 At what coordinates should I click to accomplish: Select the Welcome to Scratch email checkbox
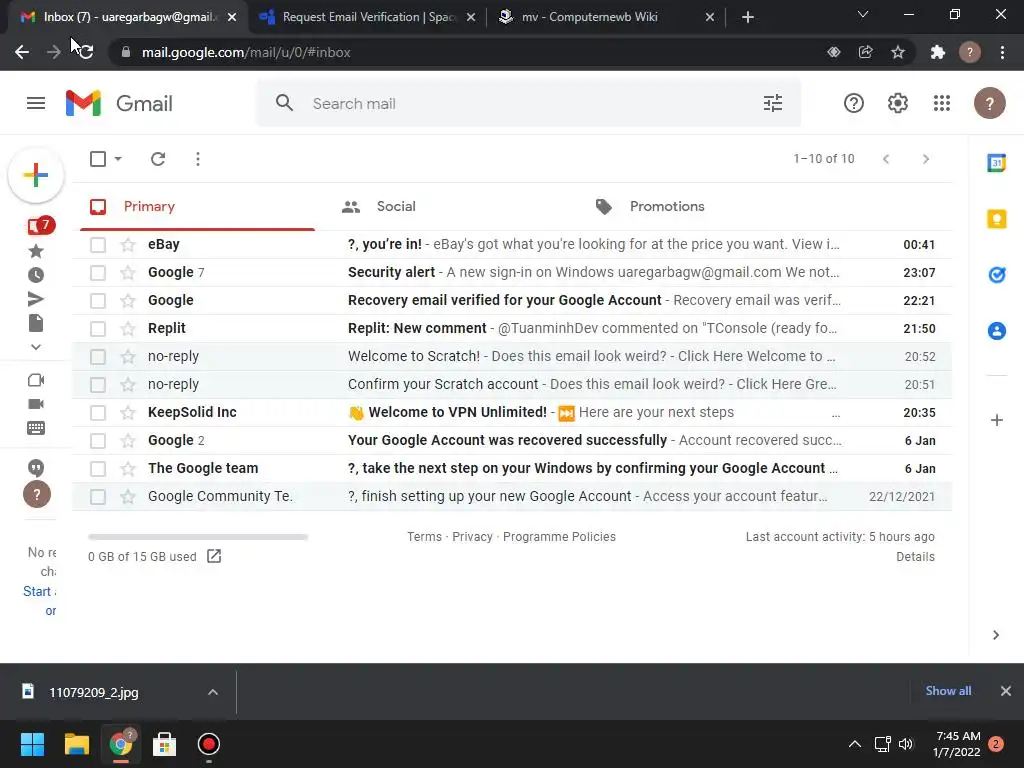coord(98,357)
